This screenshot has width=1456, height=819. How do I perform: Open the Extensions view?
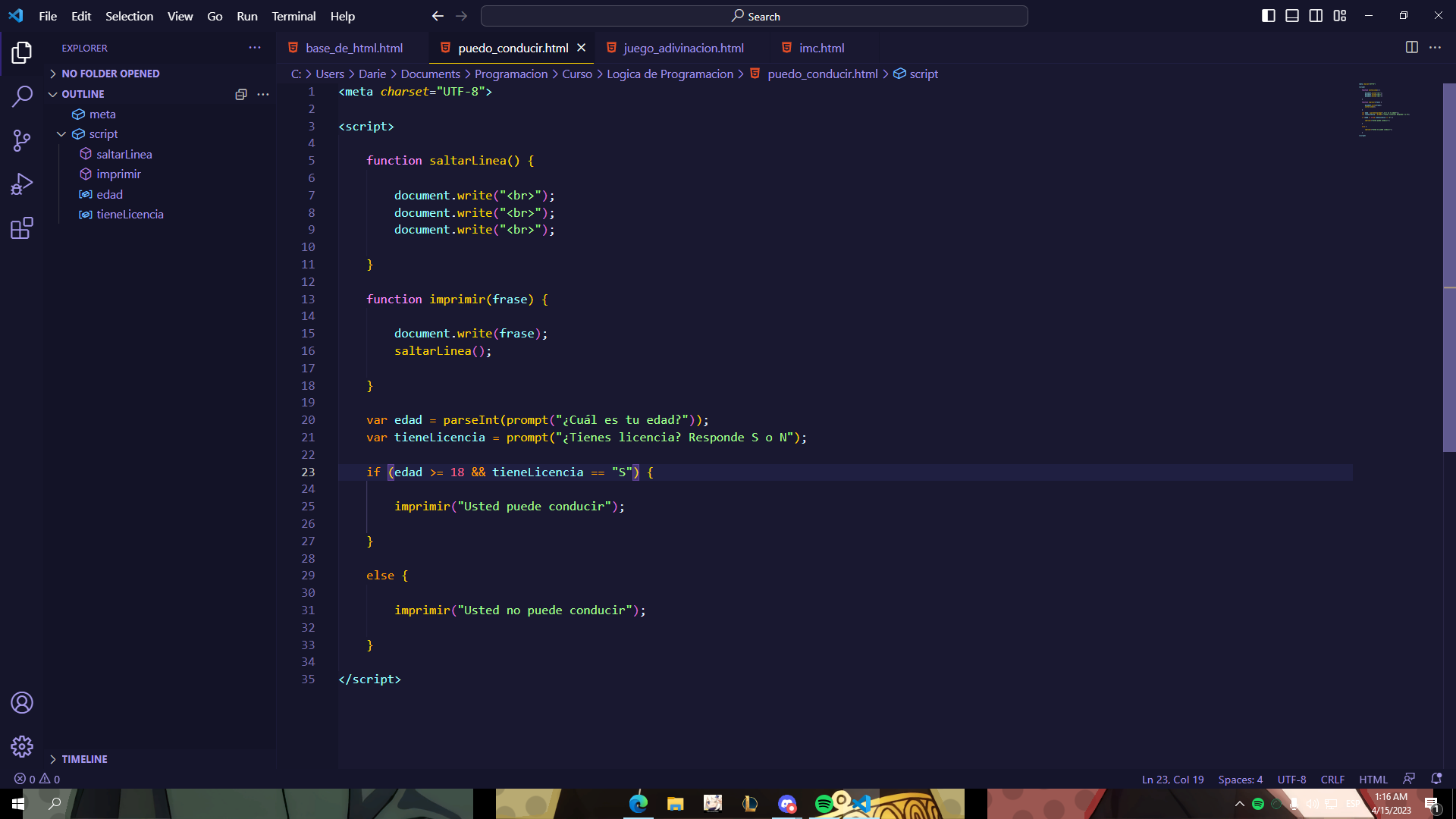(x=22, y=228)
